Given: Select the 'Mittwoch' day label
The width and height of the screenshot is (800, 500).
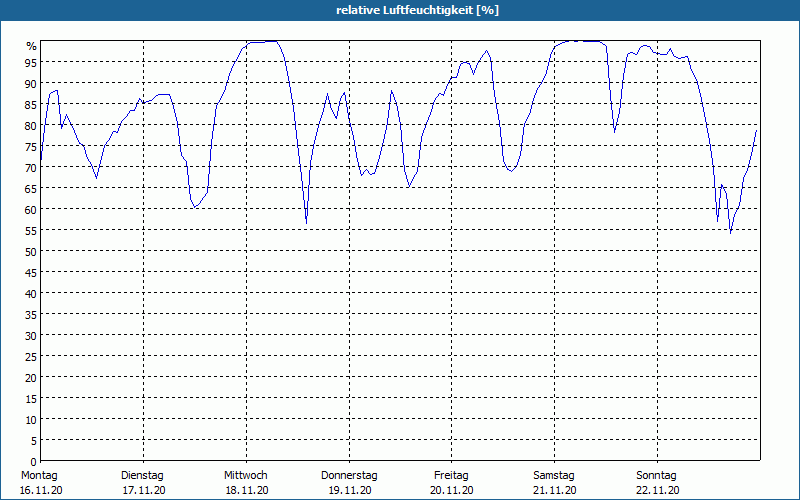Looking at the screenshot, I should [245, 476].
